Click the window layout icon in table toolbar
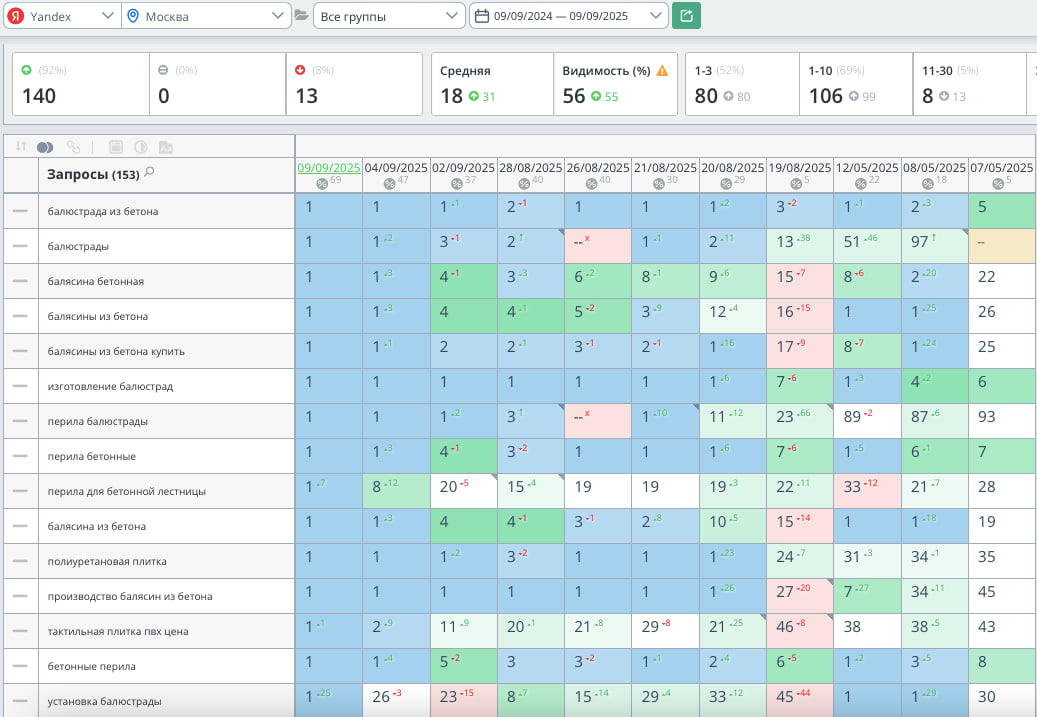 tap(116, 147)
